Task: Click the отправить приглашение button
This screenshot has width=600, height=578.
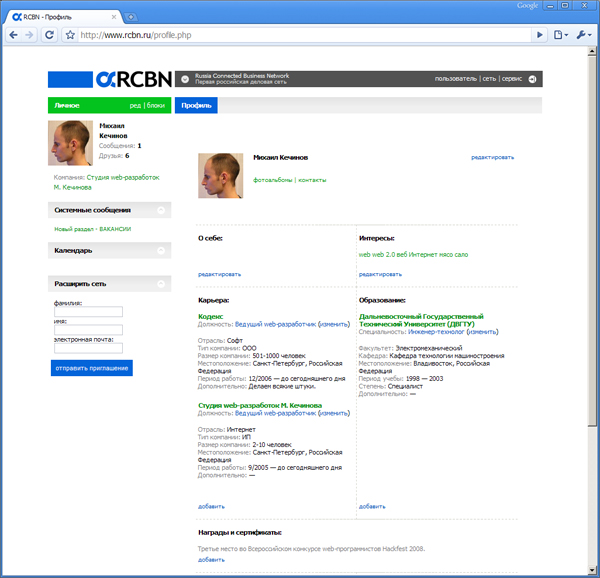Action: [92, 368]
